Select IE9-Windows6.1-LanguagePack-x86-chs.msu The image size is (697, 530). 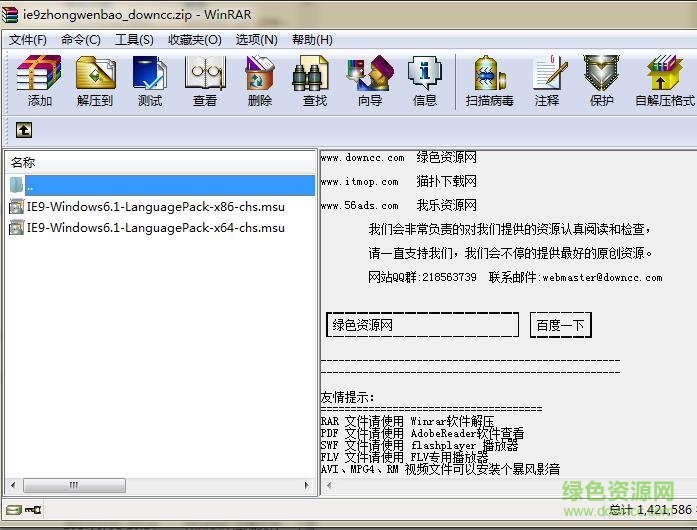coord(156,207)
